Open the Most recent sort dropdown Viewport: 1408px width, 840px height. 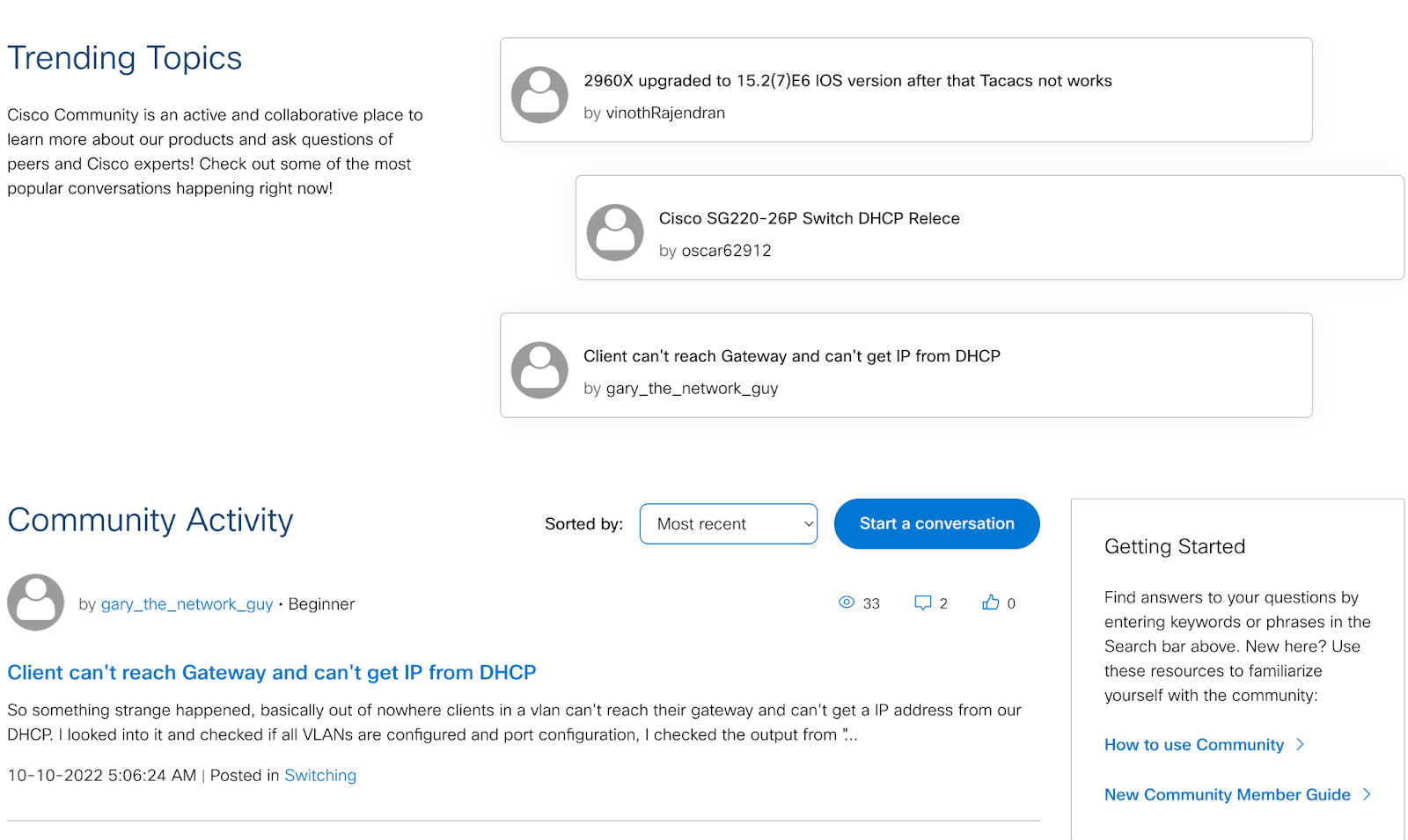[x=728, y=523]
